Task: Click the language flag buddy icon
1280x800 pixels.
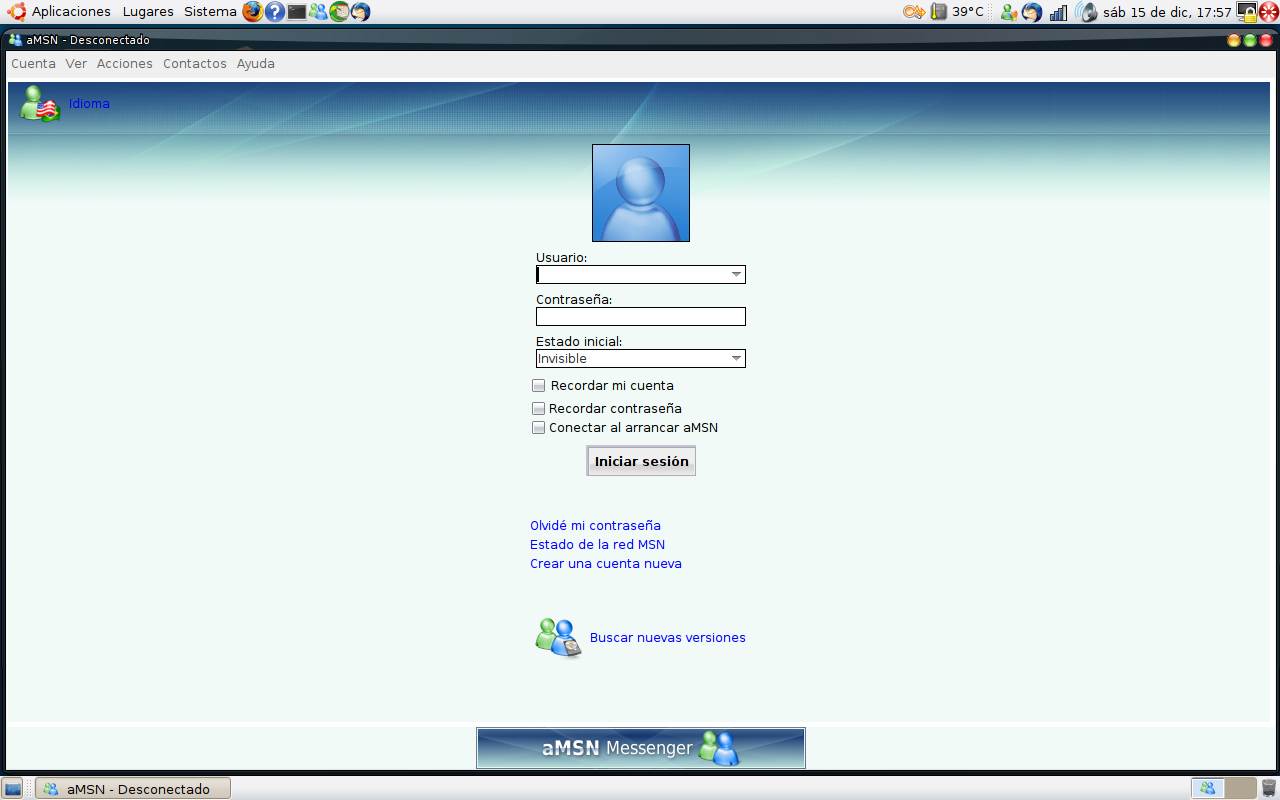Action: [x=40, y=103]
